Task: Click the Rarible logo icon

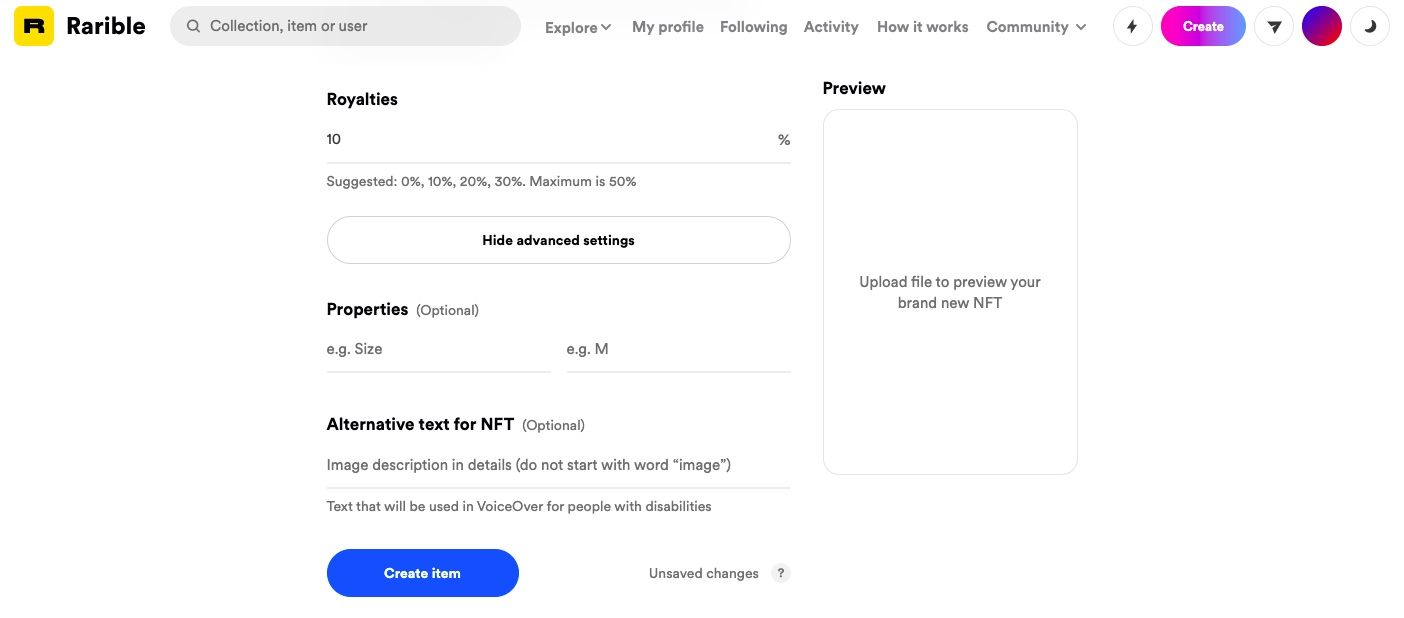Action: (34, 26)
